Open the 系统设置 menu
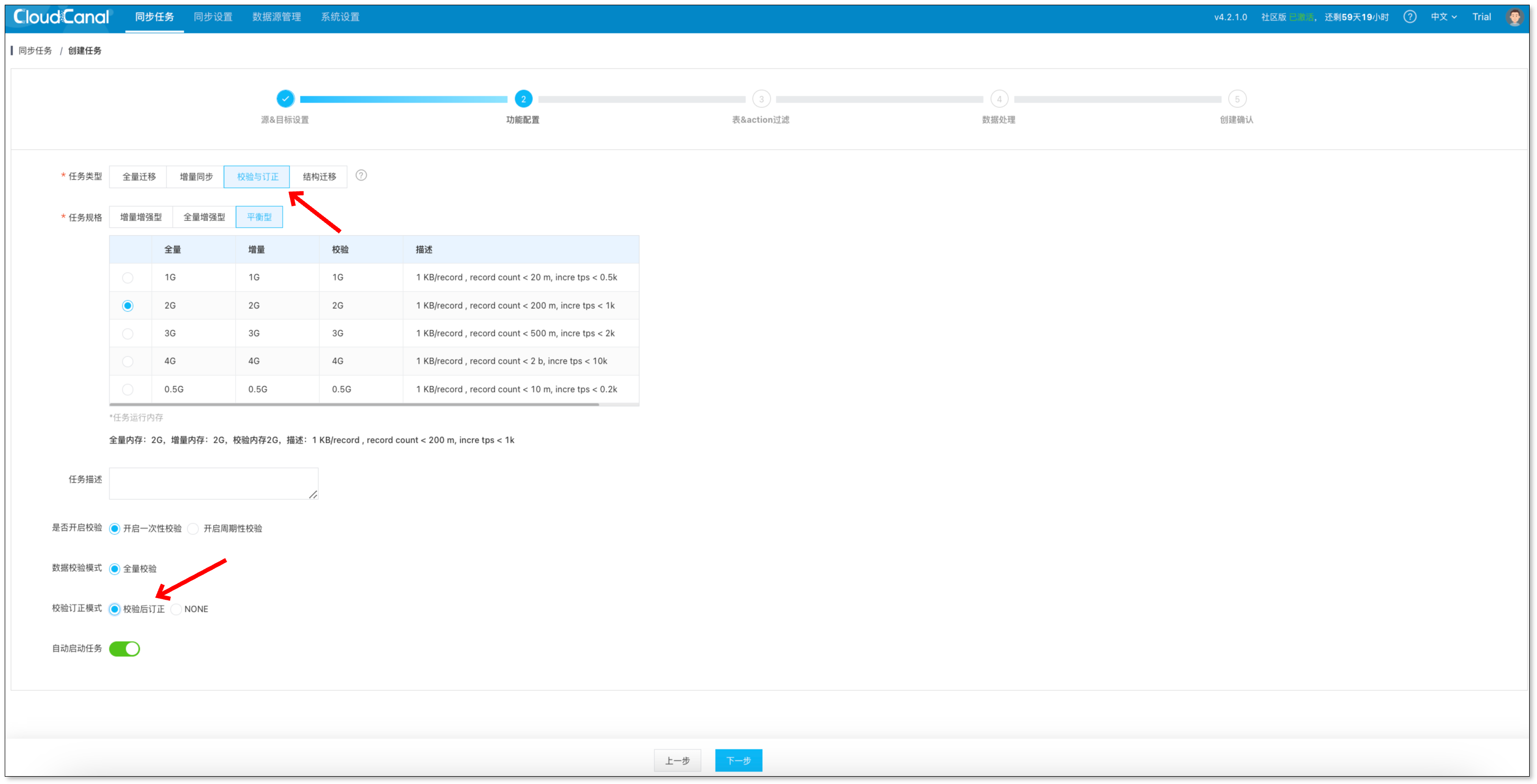Image resolution: width=1537 pixels, height=784 pixels. point(340,17)
